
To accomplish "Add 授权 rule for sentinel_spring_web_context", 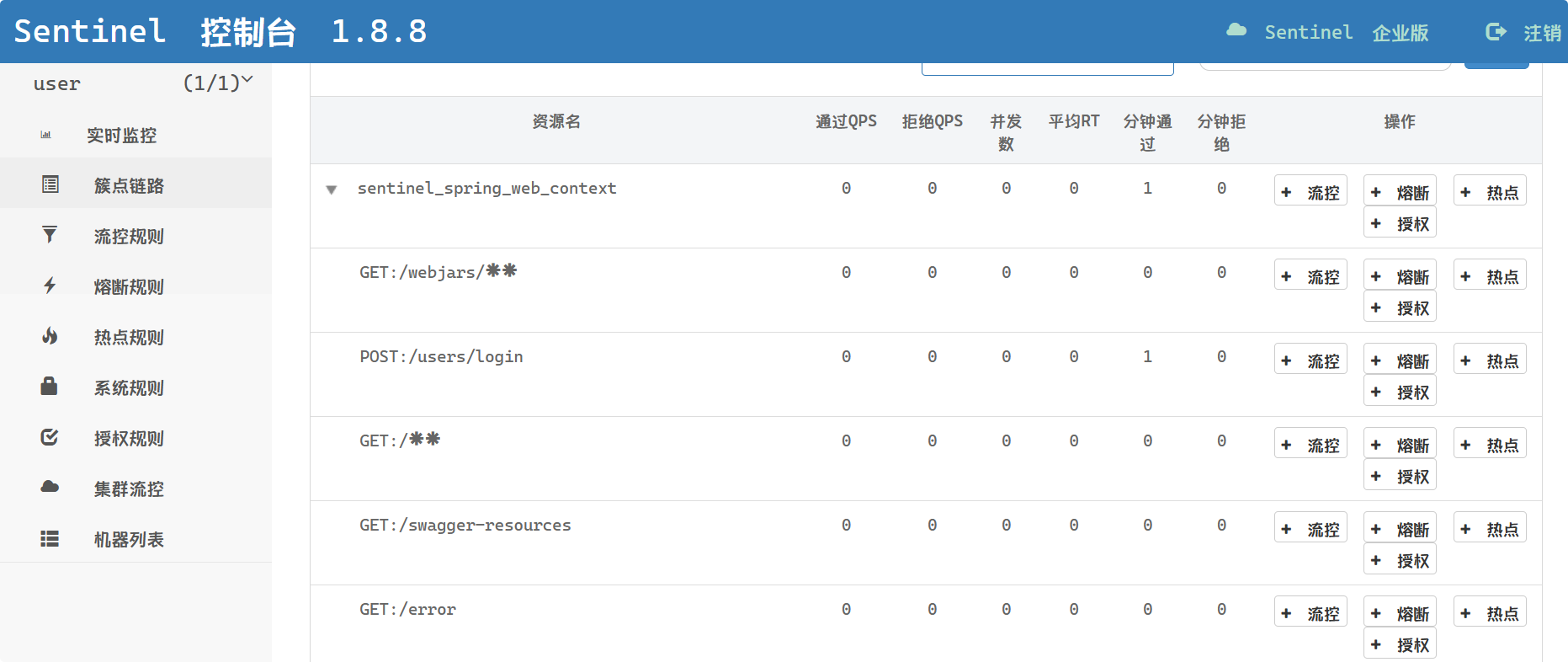I will 1400,223.
